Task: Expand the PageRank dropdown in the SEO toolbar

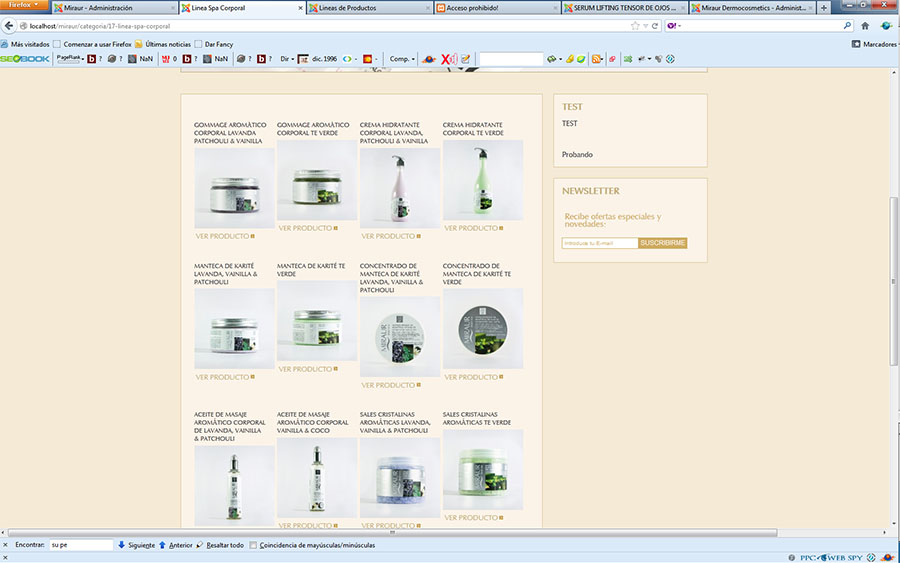Action: (70, 59)
